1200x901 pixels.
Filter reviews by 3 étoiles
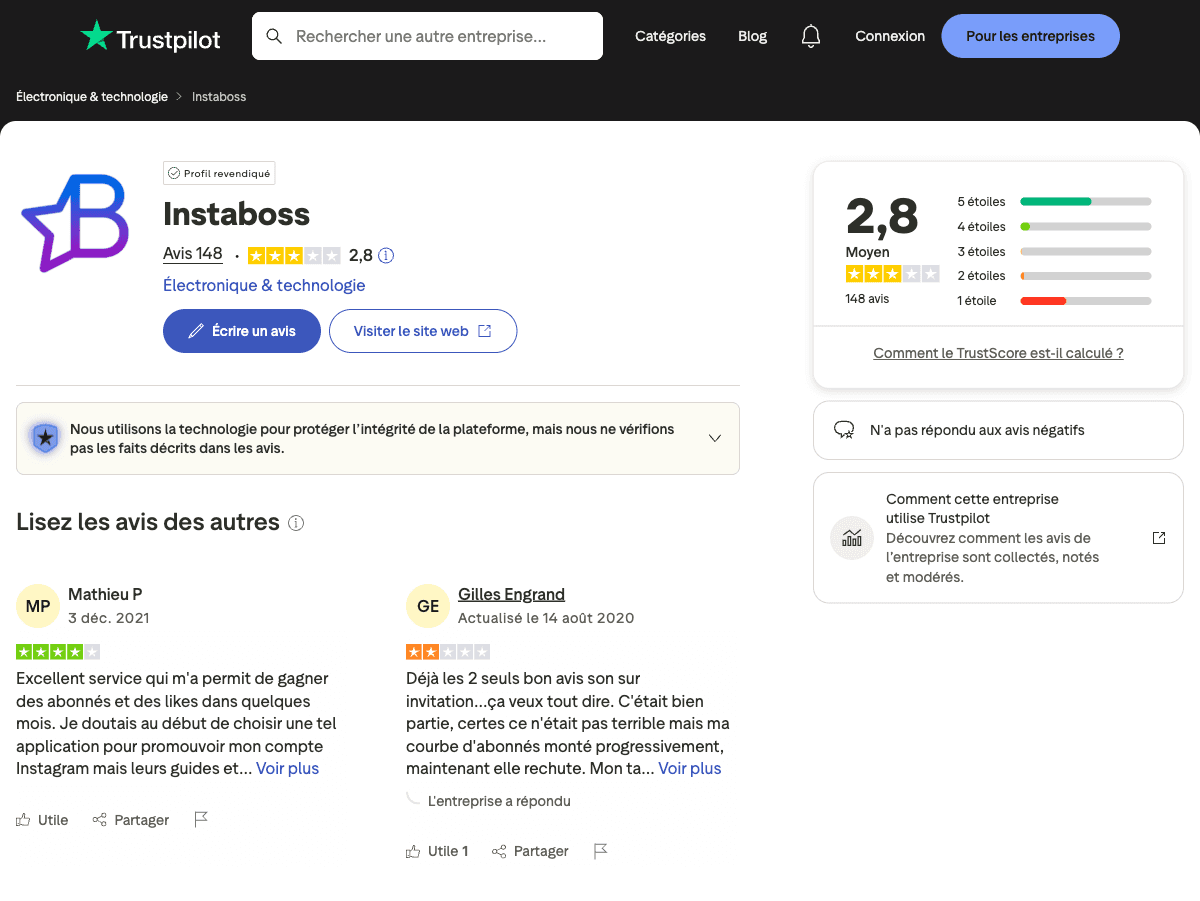1054,251
